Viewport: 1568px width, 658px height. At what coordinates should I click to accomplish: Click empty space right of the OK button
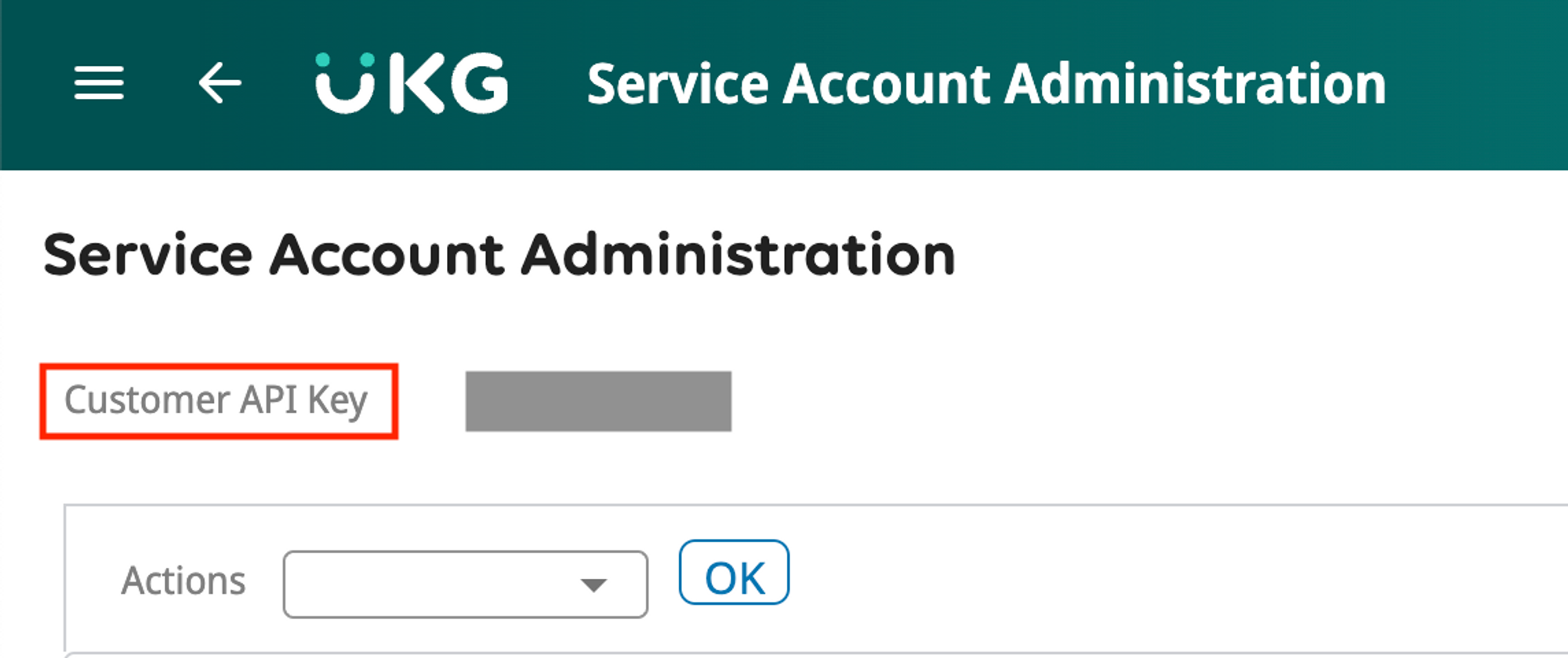pyautogui.click(x=1098, y=576)
